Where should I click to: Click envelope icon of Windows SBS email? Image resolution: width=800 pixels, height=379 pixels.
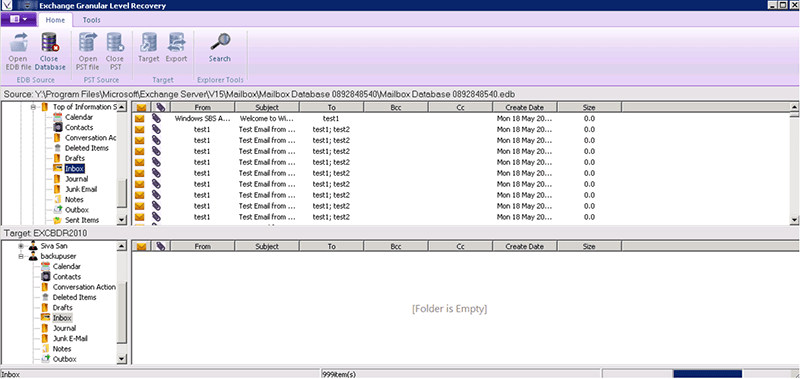click(x=139, y=118)
